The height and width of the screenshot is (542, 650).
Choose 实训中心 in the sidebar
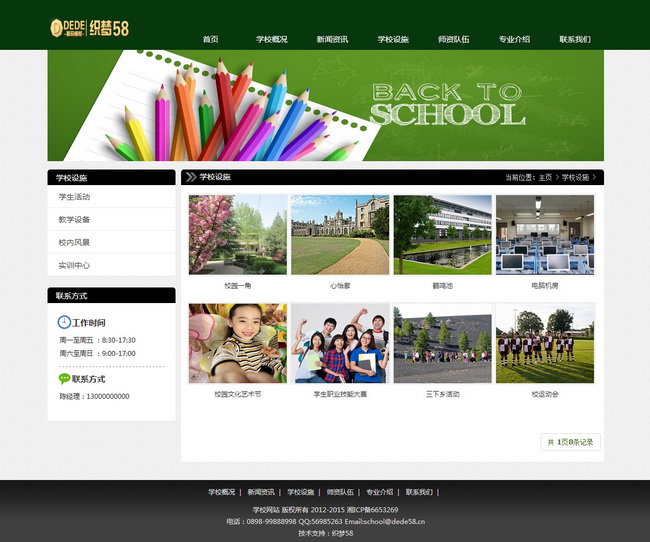pyautogui.click(x=75, y=265)
